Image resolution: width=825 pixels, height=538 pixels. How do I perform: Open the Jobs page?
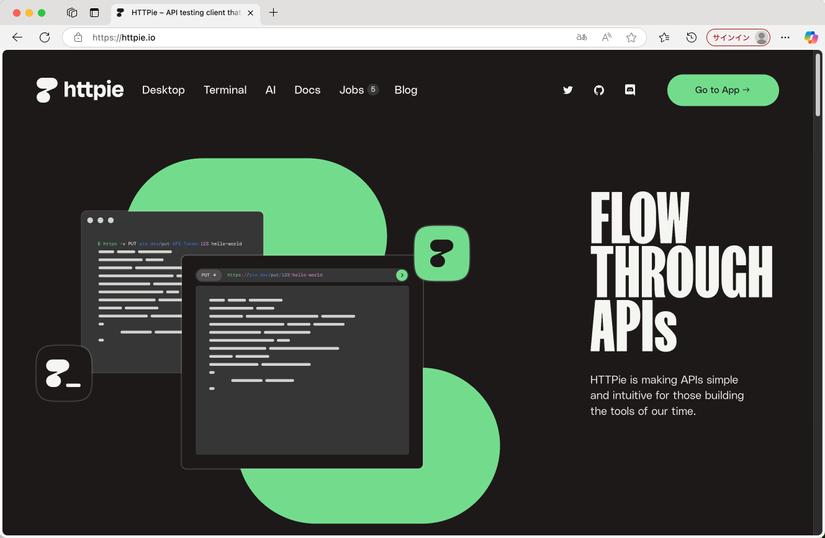pyautogui.click(x=351, y=90)
